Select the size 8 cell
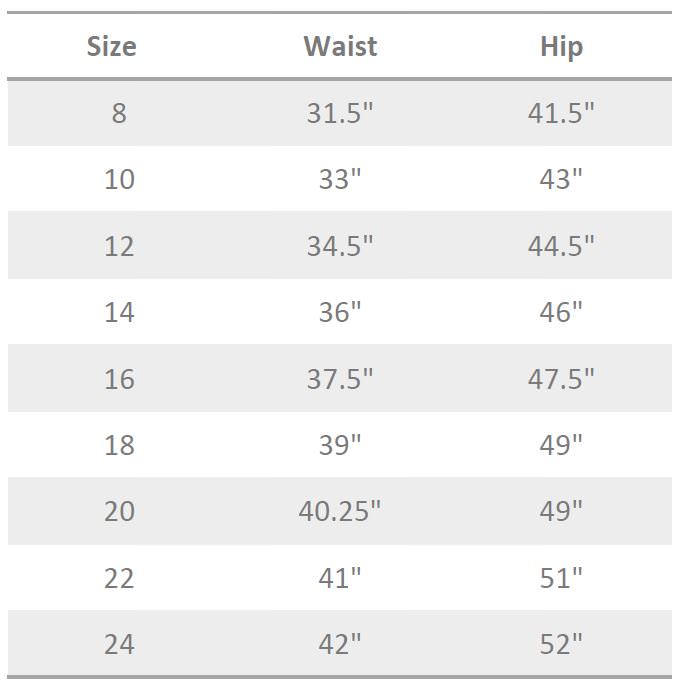Screen dimensions: 682x687 [x=119, y=113]
